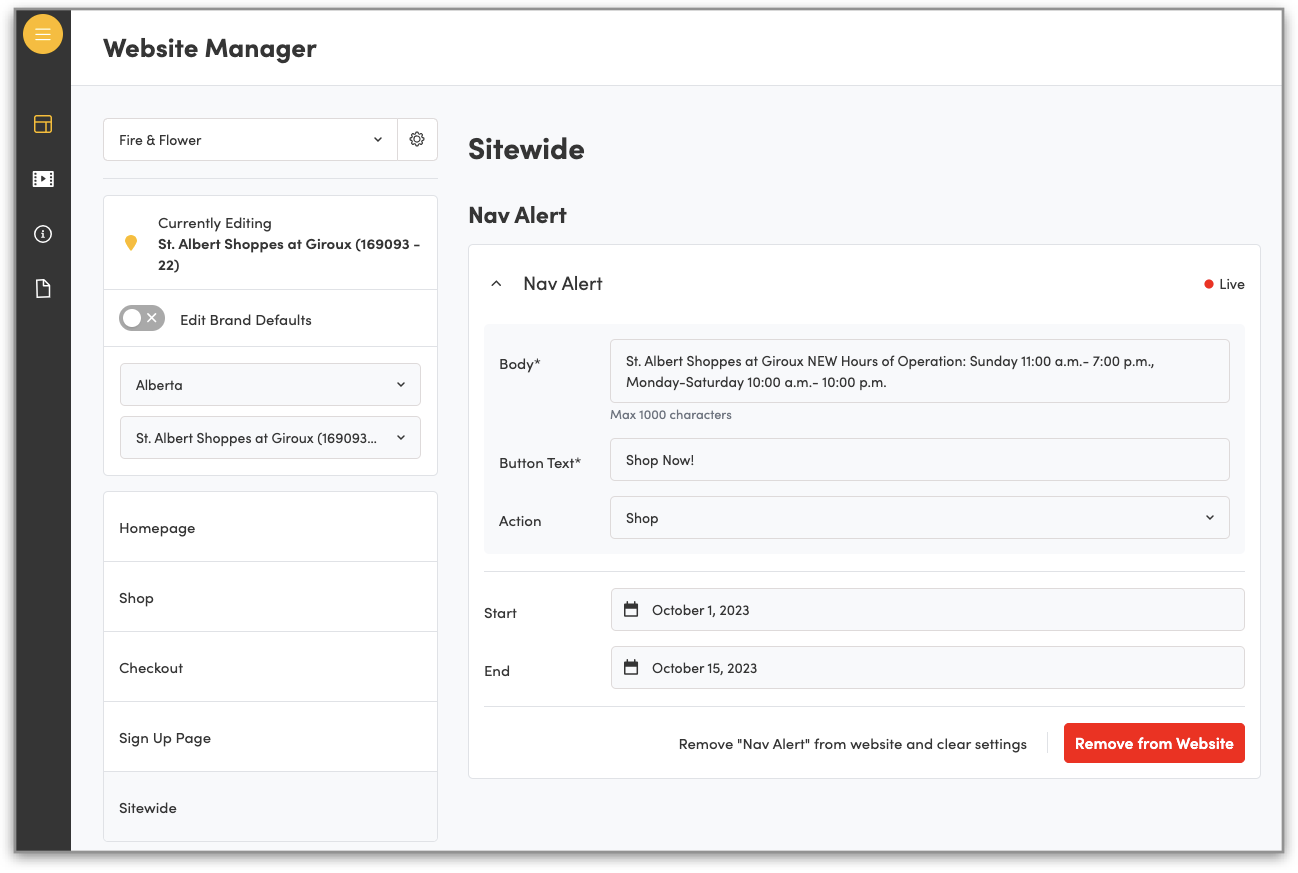Select the Sign Up Page section
The height and width of the screenshot is (873, 1298).
click(270, 737)
